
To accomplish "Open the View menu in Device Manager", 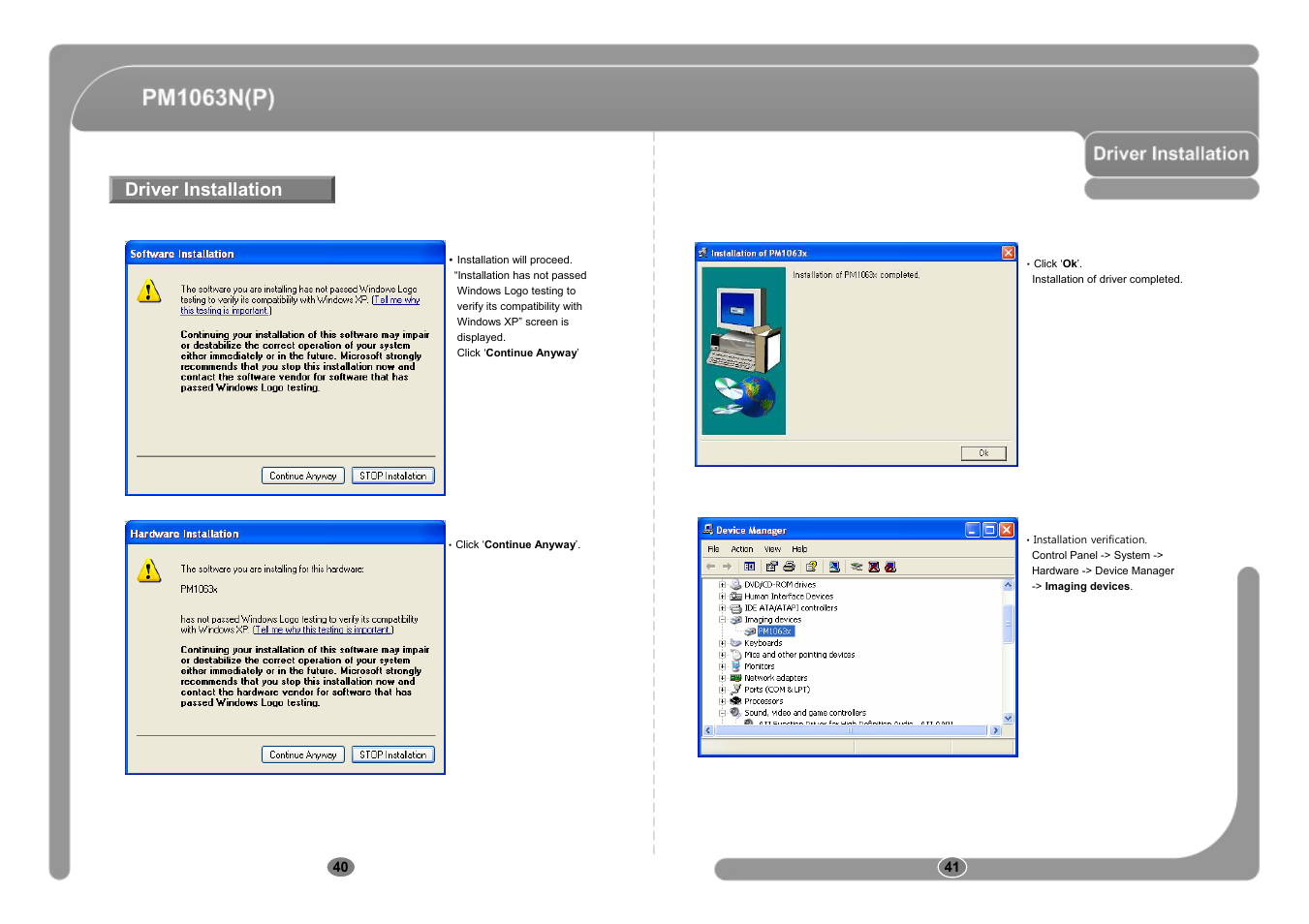I will click(772, 549).
